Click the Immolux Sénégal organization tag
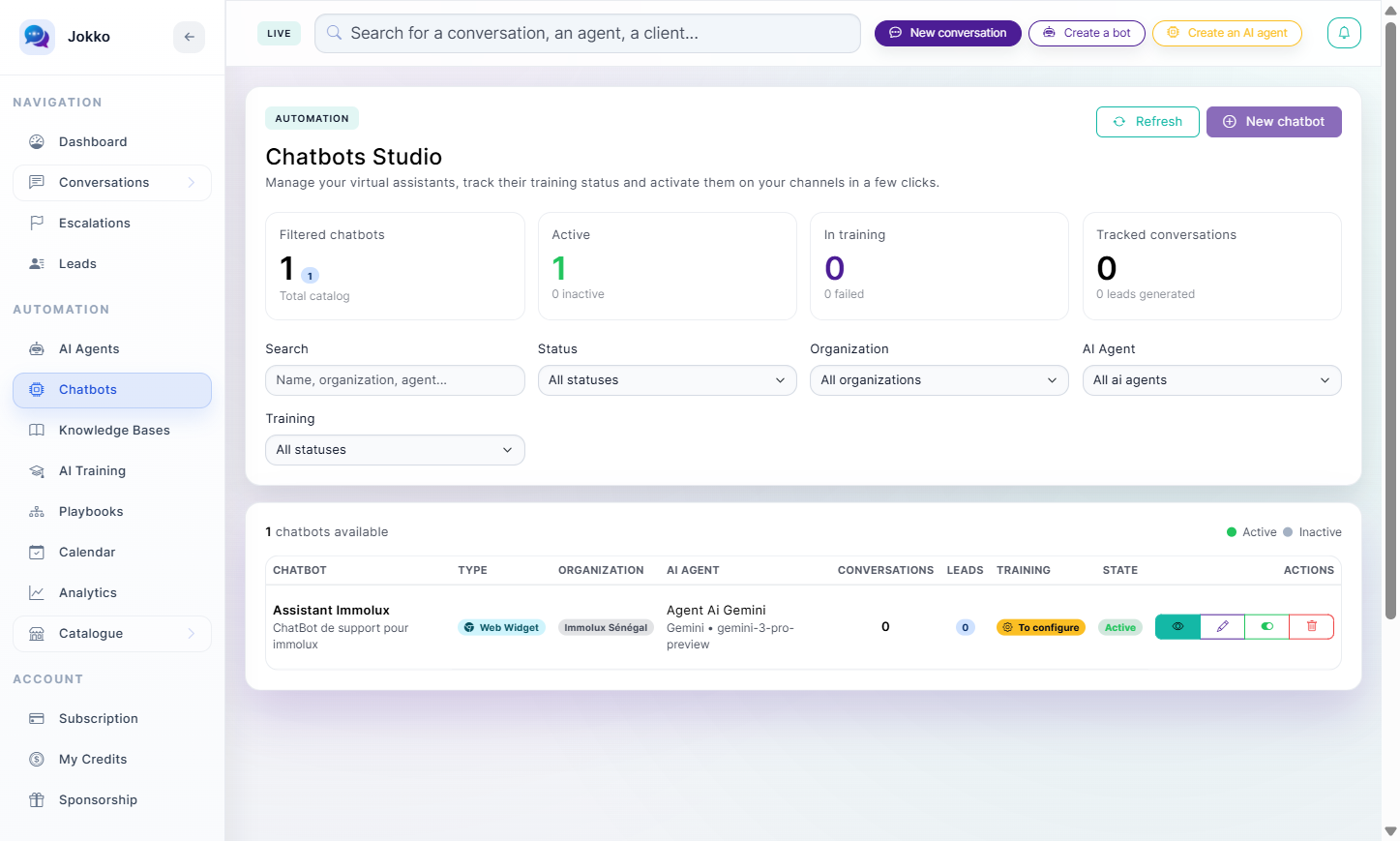The width and height of the screenshot is (1400, 841). [606, 628]
